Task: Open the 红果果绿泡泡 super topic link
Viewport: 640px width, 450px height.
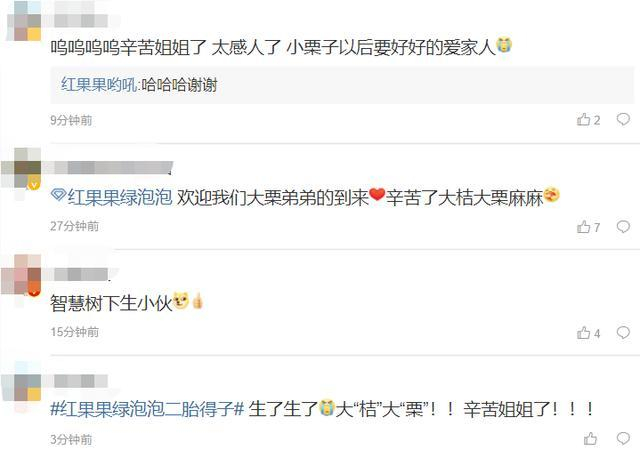Action: [x=120, y=197]
